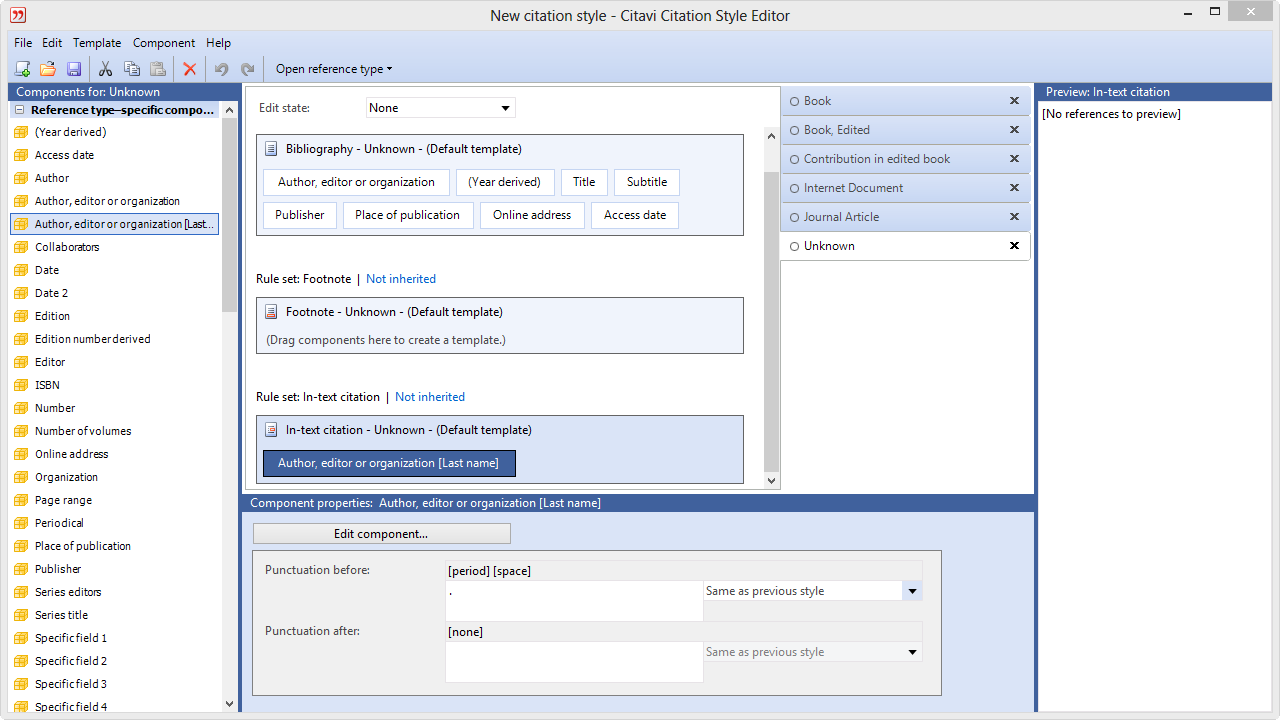Select the Journal Article radio circle
1280x720 pixels.
tap(795, 217)
